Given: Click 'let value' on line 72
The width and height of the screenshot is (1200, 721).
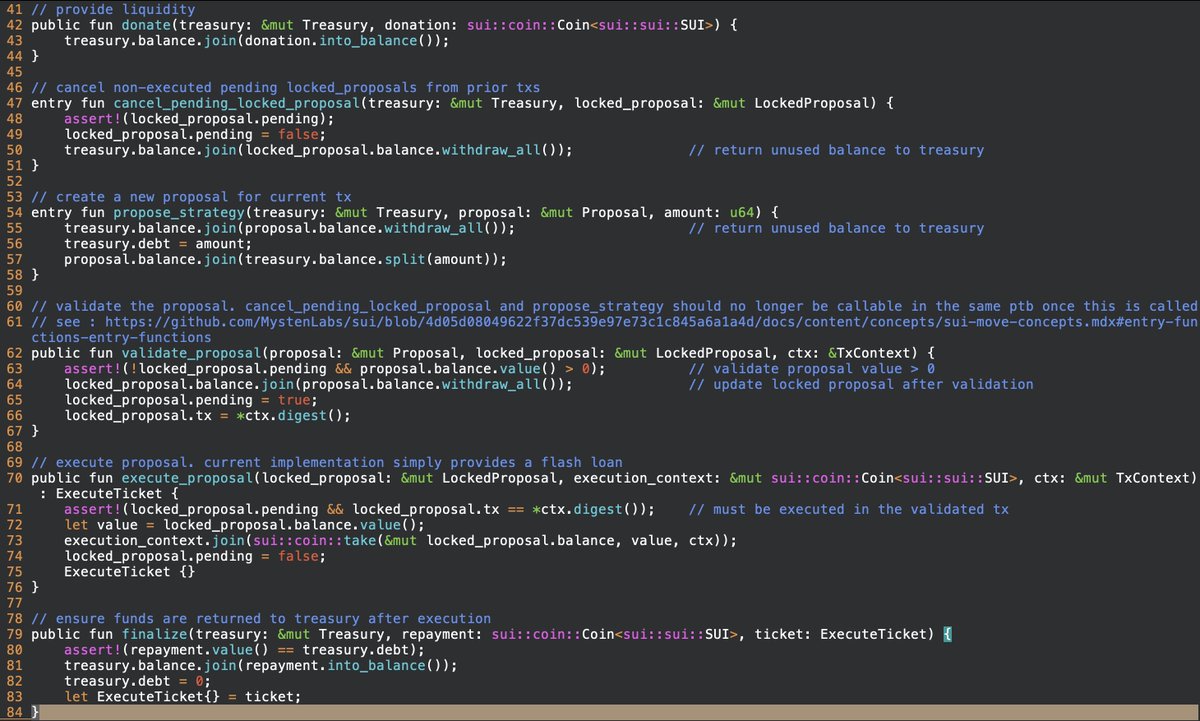Looking at the screenshot, I should coord(102,525).
